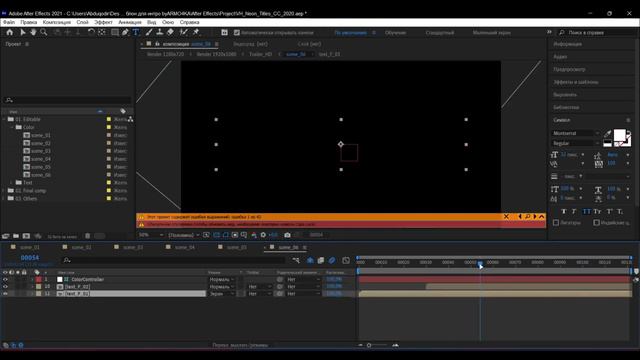
Task: Open the Файл menu
Action: 9,22
